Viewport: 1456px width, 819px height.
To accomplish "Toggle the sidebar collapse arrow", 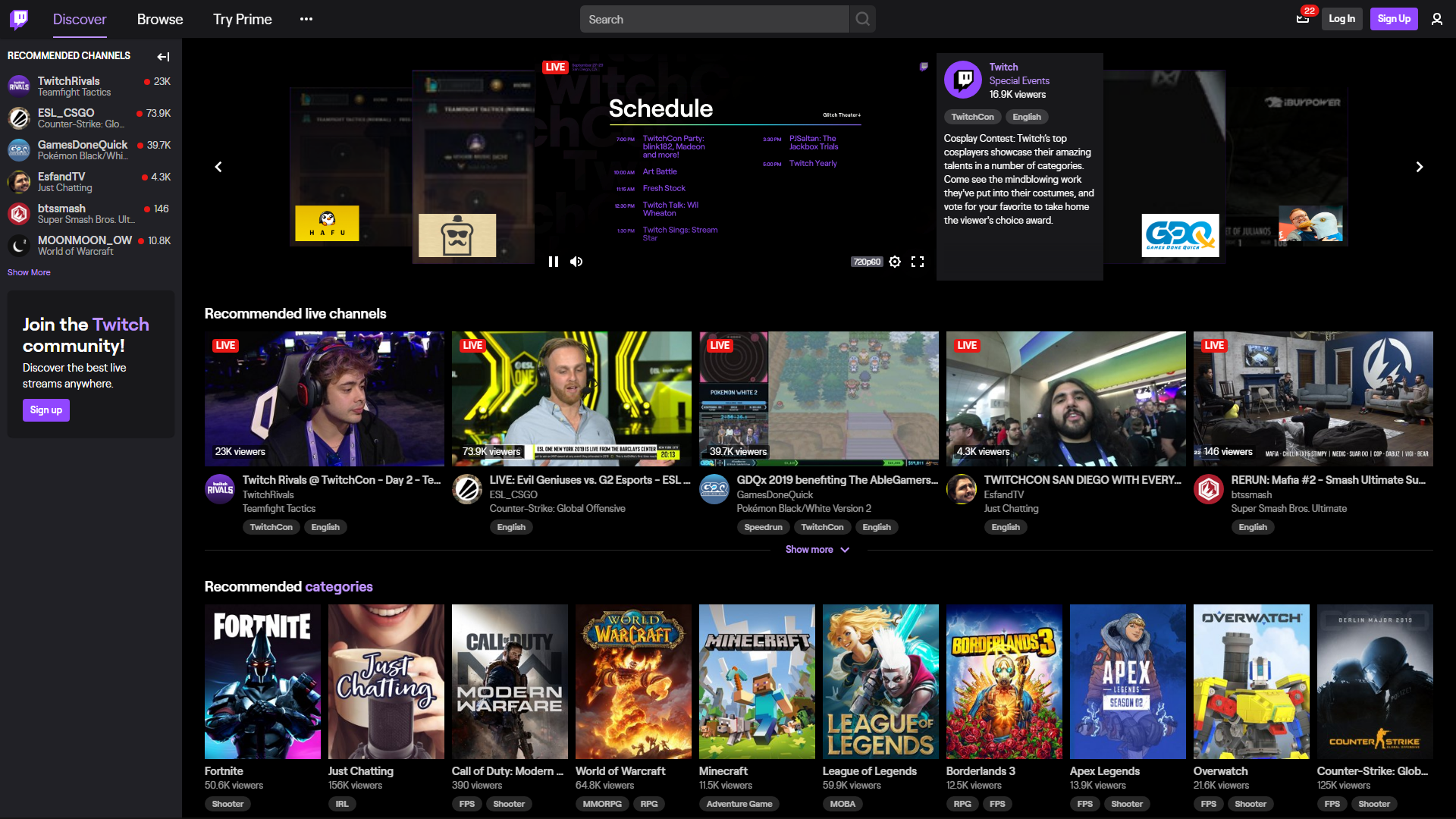I will (163, 57).
